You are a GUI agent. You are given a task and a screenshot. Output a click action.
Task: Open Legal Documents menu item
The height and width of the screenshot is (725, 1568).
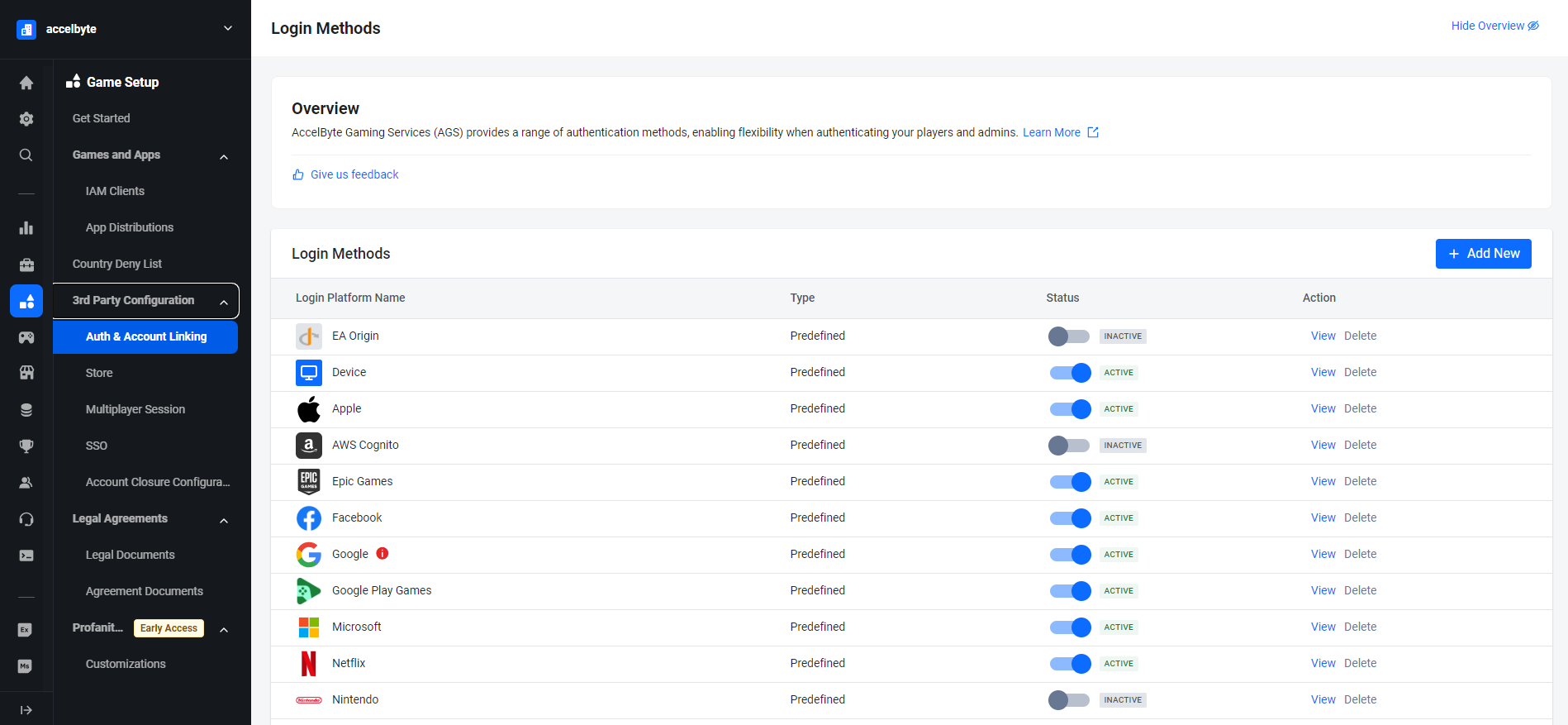click(131, 555)
